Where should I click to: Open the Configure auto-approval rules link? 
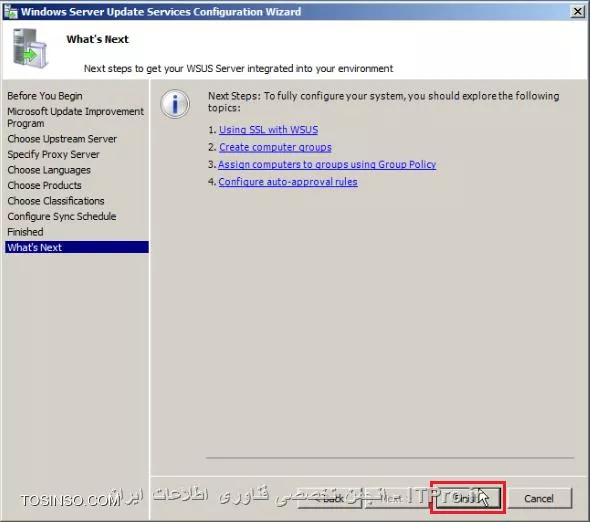click(x=288, y=182)
